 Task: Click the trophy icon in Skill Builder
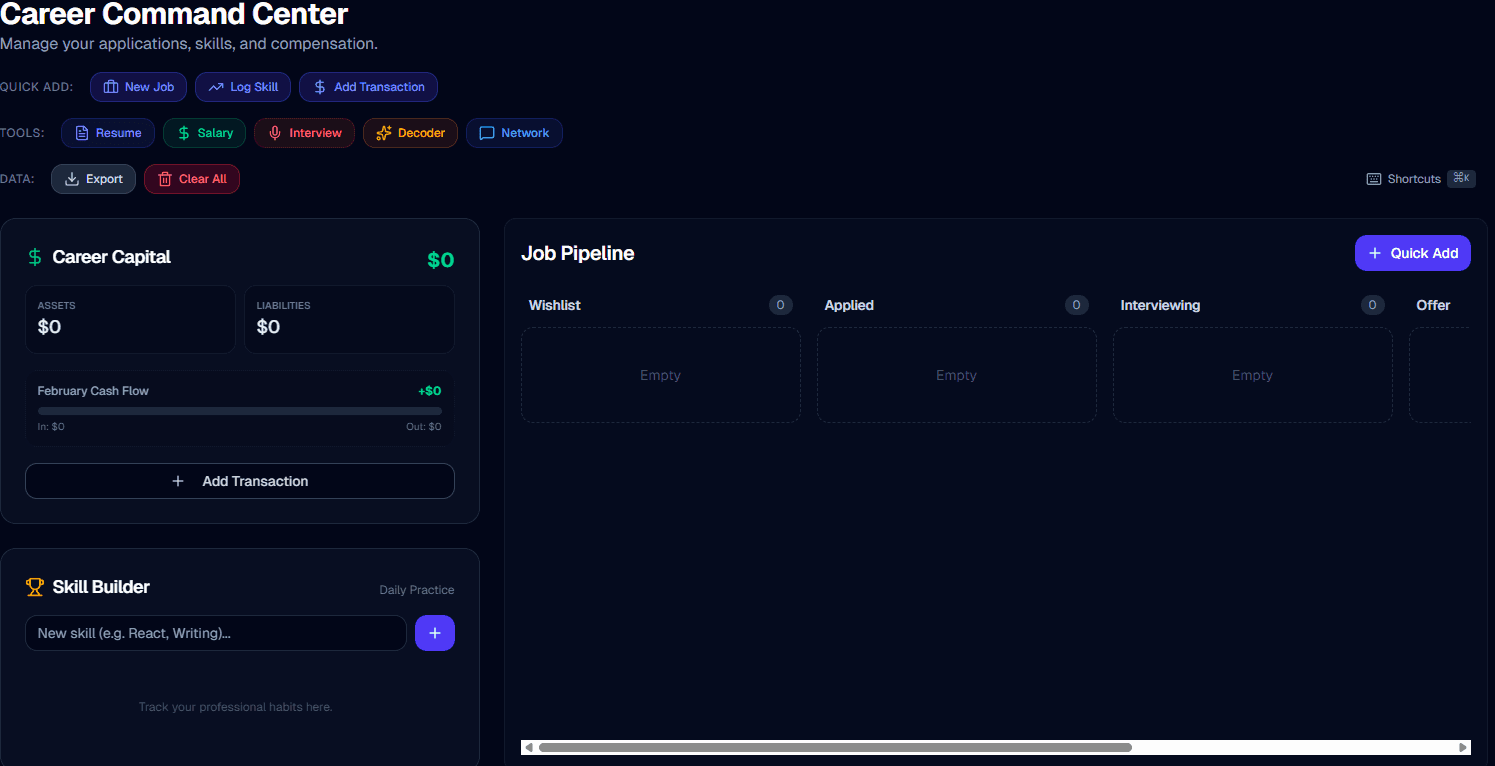click(36, 587)
